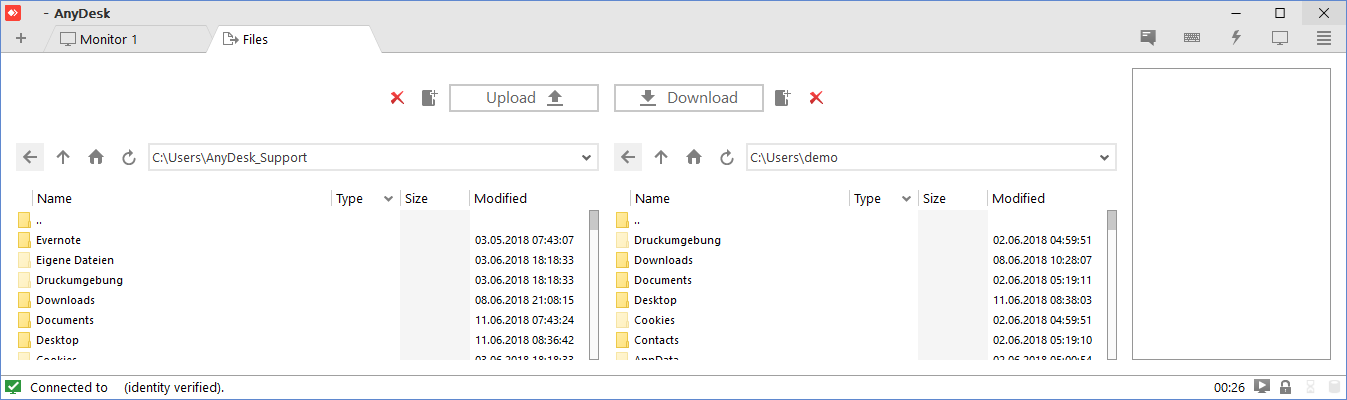Click the AnyDesk logo in title bar
Image resolution: width=1347 pixels, height=400 pixels.
13,13
